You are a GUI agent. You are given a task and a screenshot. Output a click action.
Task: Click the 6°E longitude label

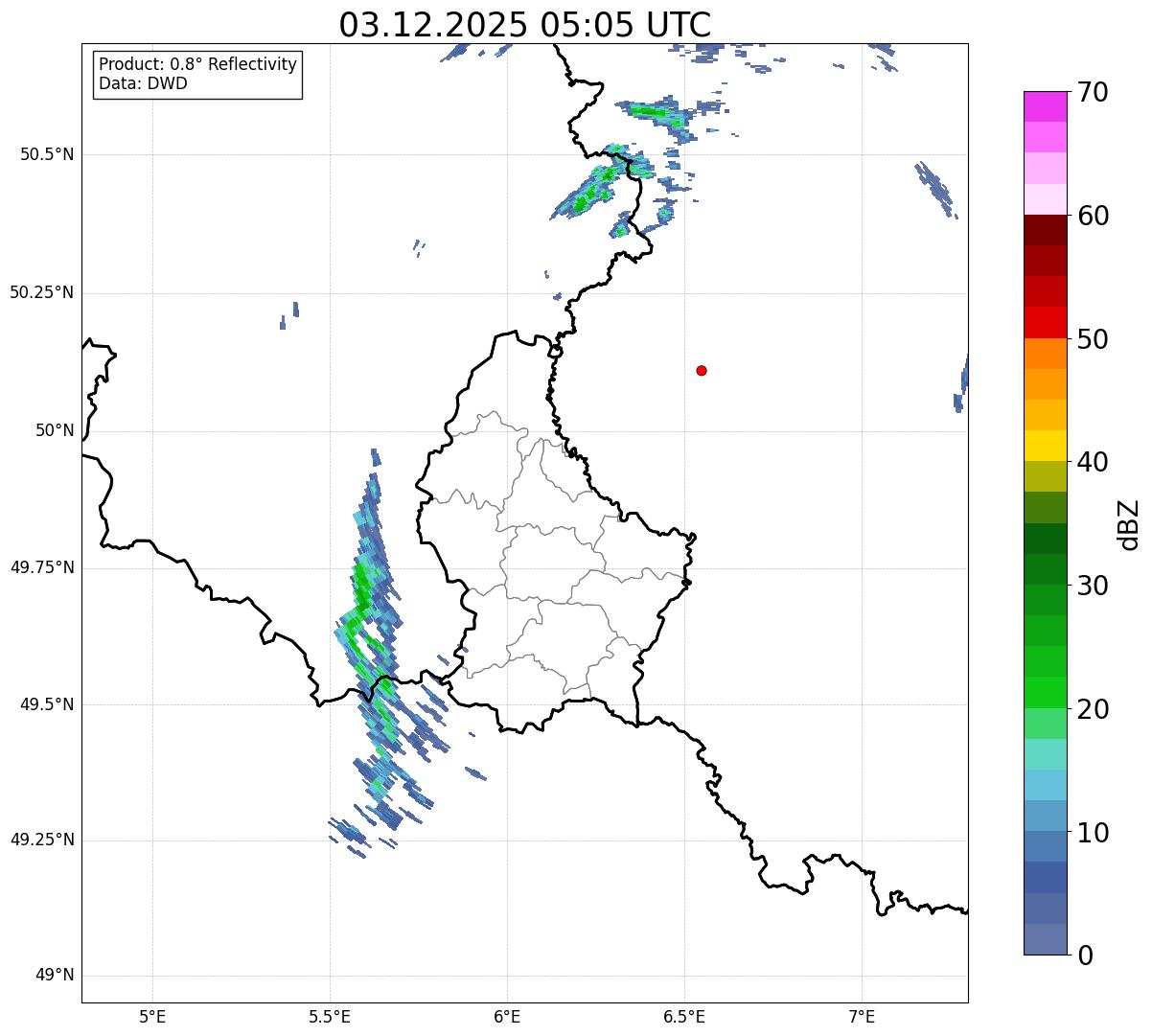tap(507, 1016)
